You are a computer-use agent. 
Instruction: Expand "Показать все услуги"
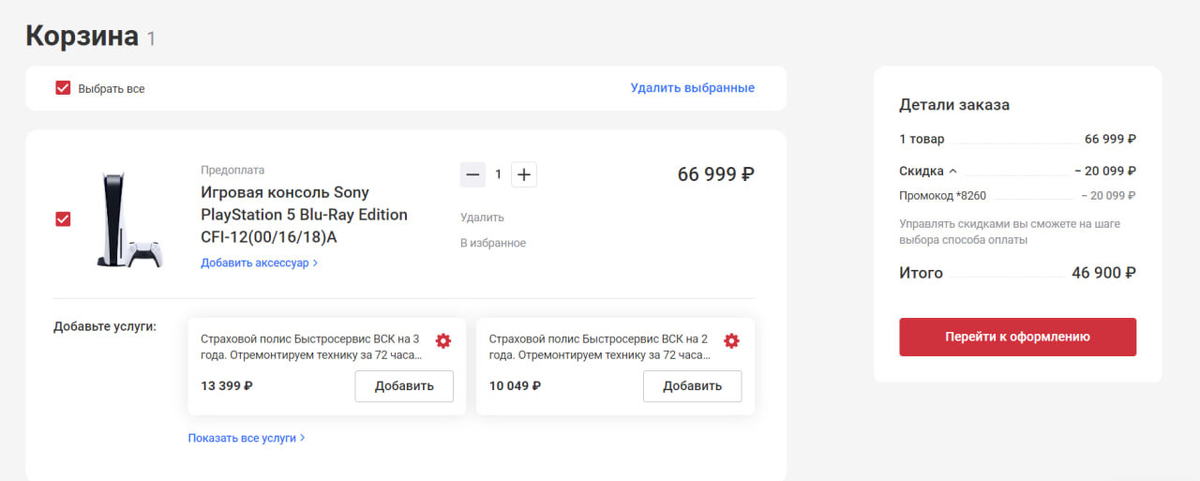[246, 438]
